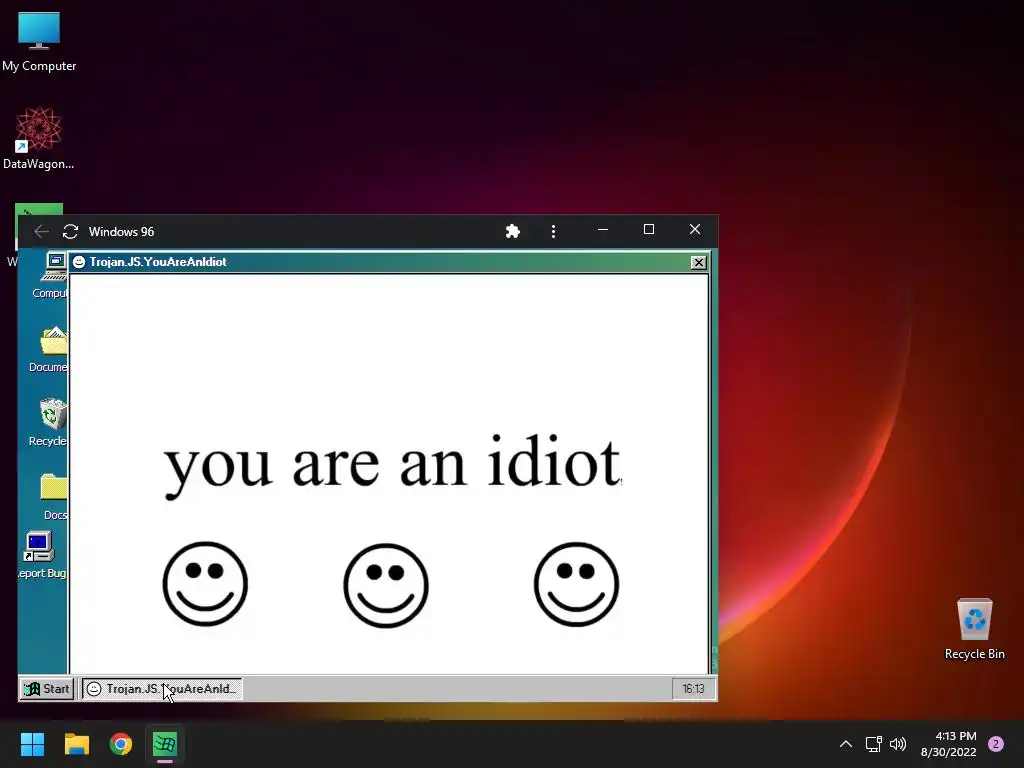Minimize the Windows 96 app window

(603, 230)
